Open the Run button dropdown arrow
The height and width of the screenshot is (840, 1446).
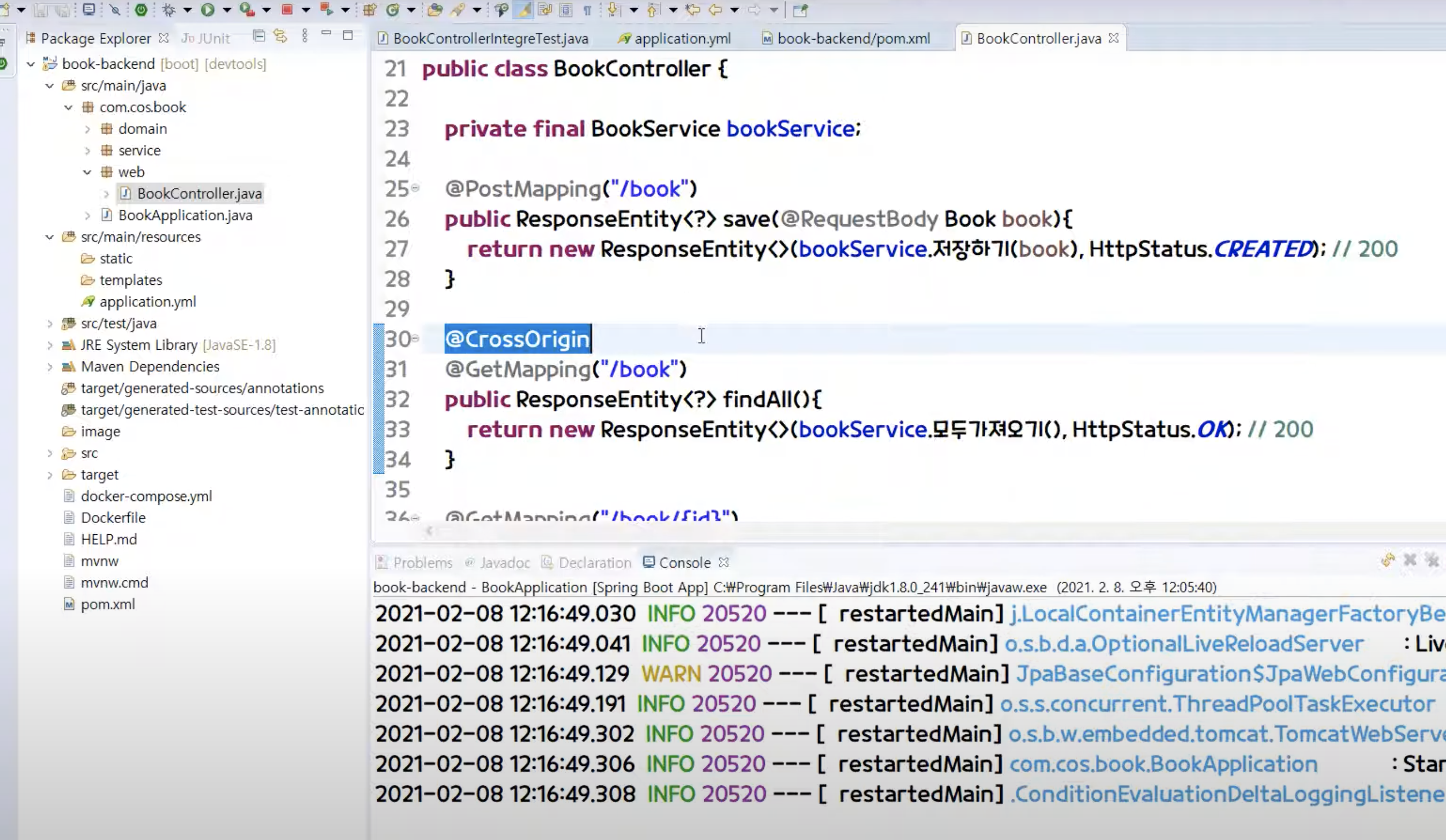226,9
